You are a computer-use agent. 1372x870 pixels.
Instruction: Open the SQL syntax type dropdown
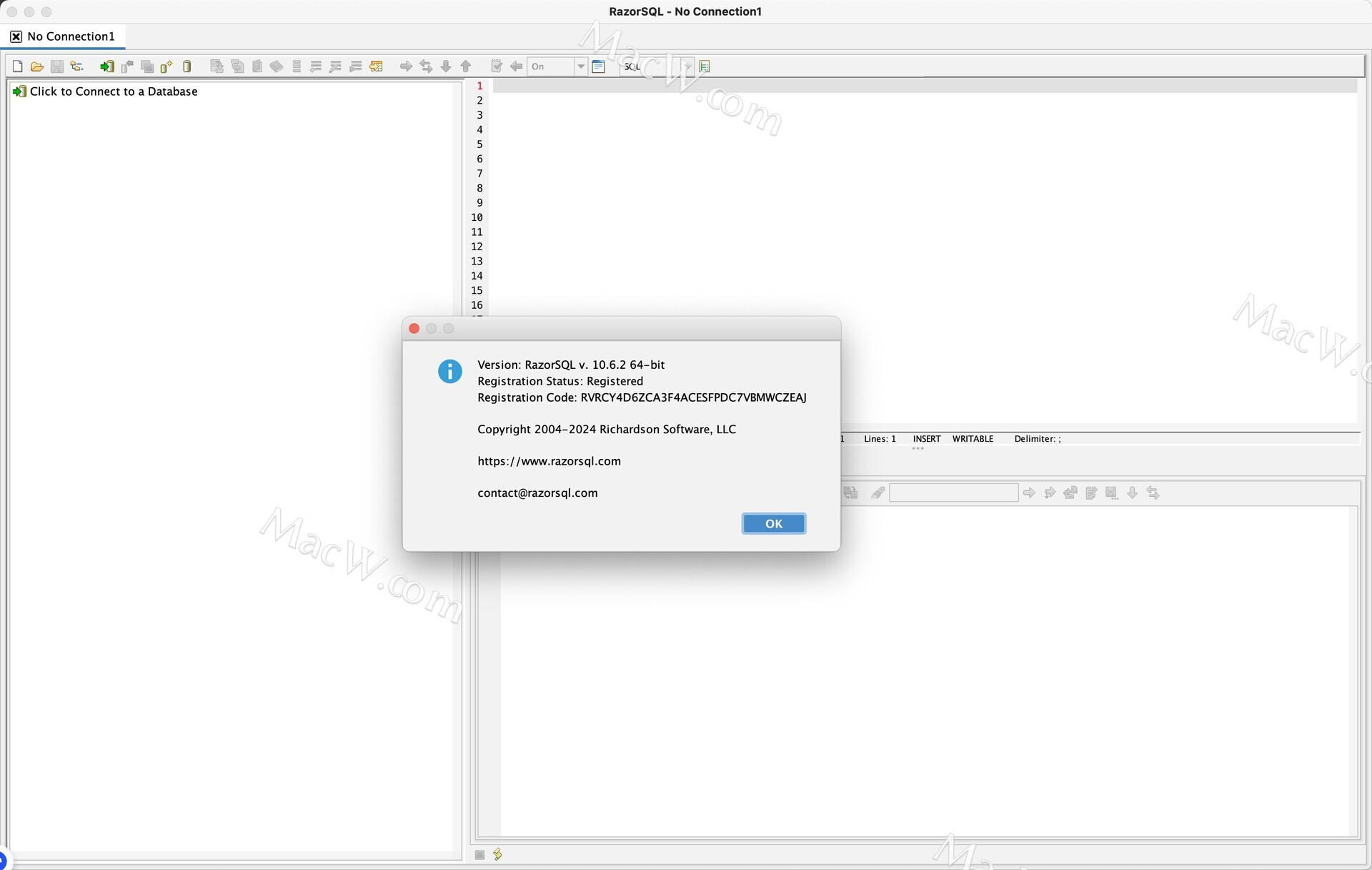pyautogui.click(x=687, y=66)
